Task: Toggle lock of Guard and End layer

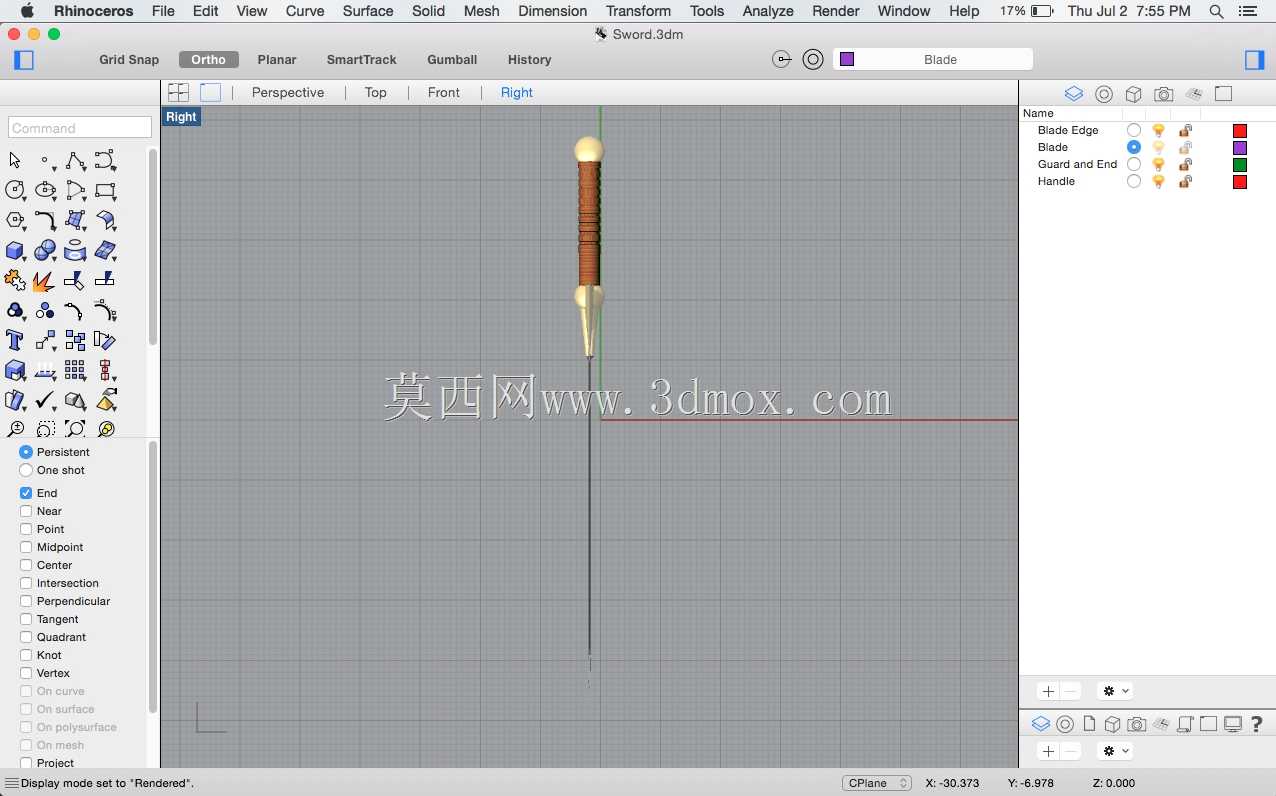Action: click(1185, 164)
